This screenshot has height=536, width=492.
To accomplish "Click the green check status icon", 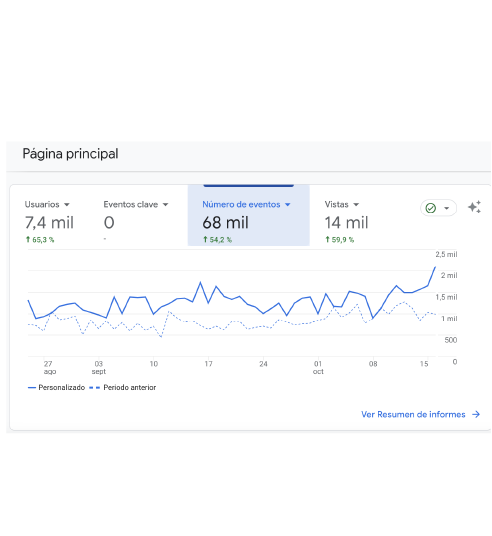I will 431,208.
